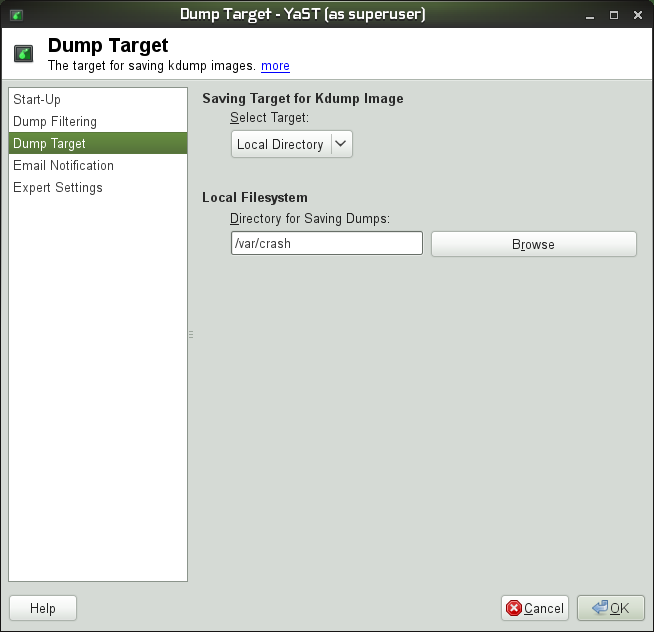The width and height of the screenshot is (654, 632).
Task: Select Dump Target in the sidebar
Action: pos(98,143)
